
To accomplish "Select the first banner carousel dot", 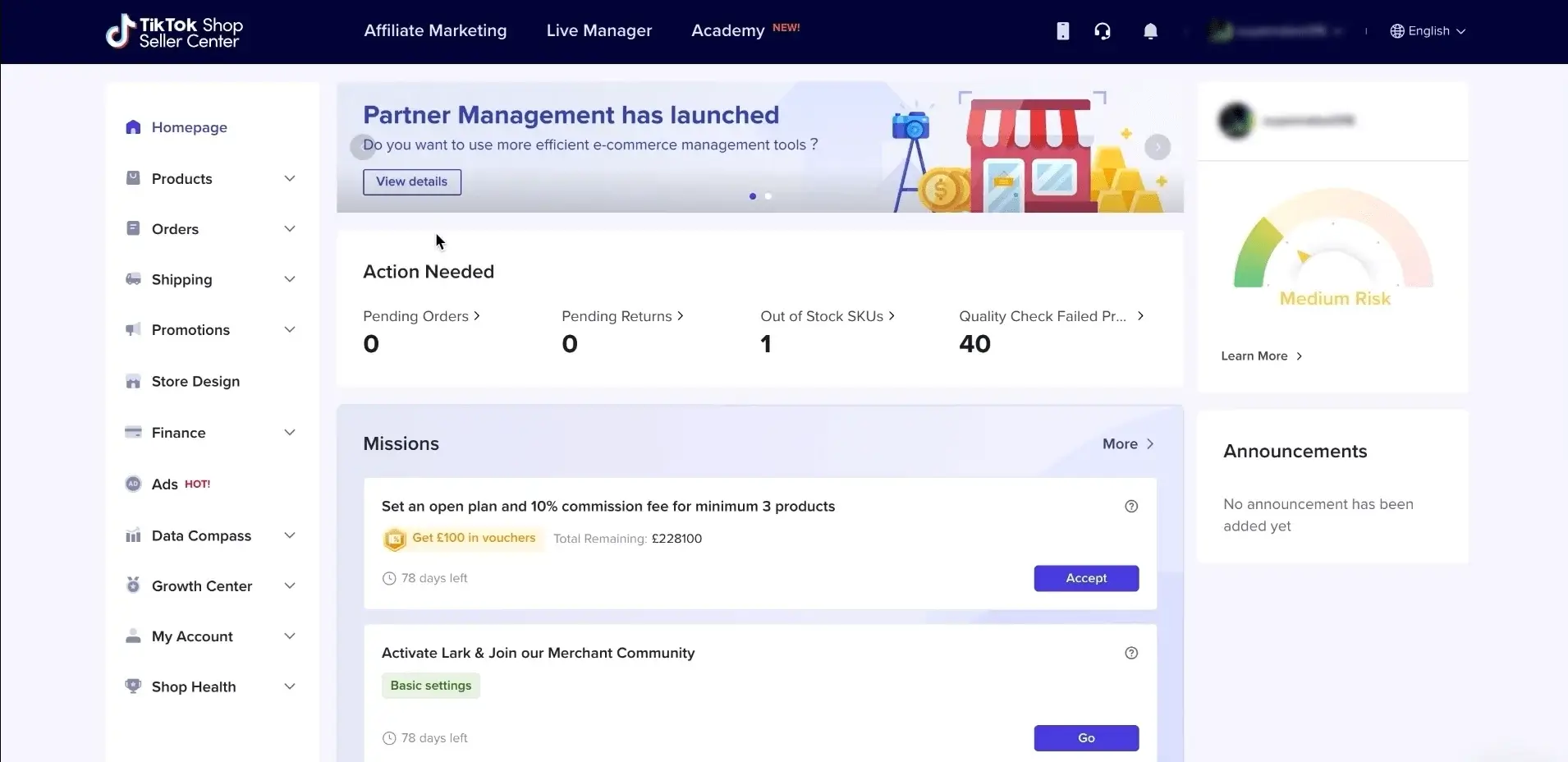I will click(753, 196).
